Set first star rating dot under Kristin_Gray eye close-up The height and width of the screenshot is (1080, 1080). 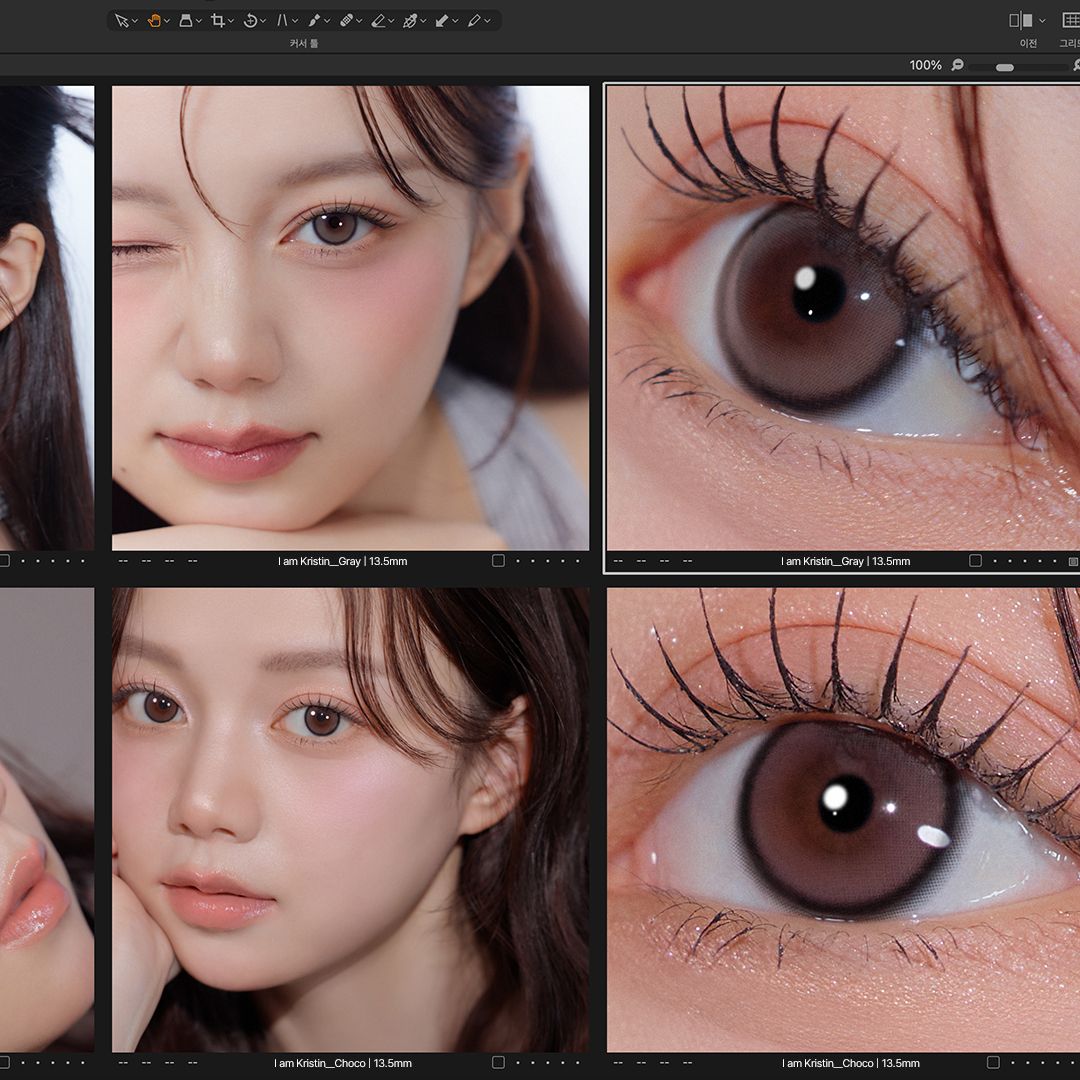(995, 561)
